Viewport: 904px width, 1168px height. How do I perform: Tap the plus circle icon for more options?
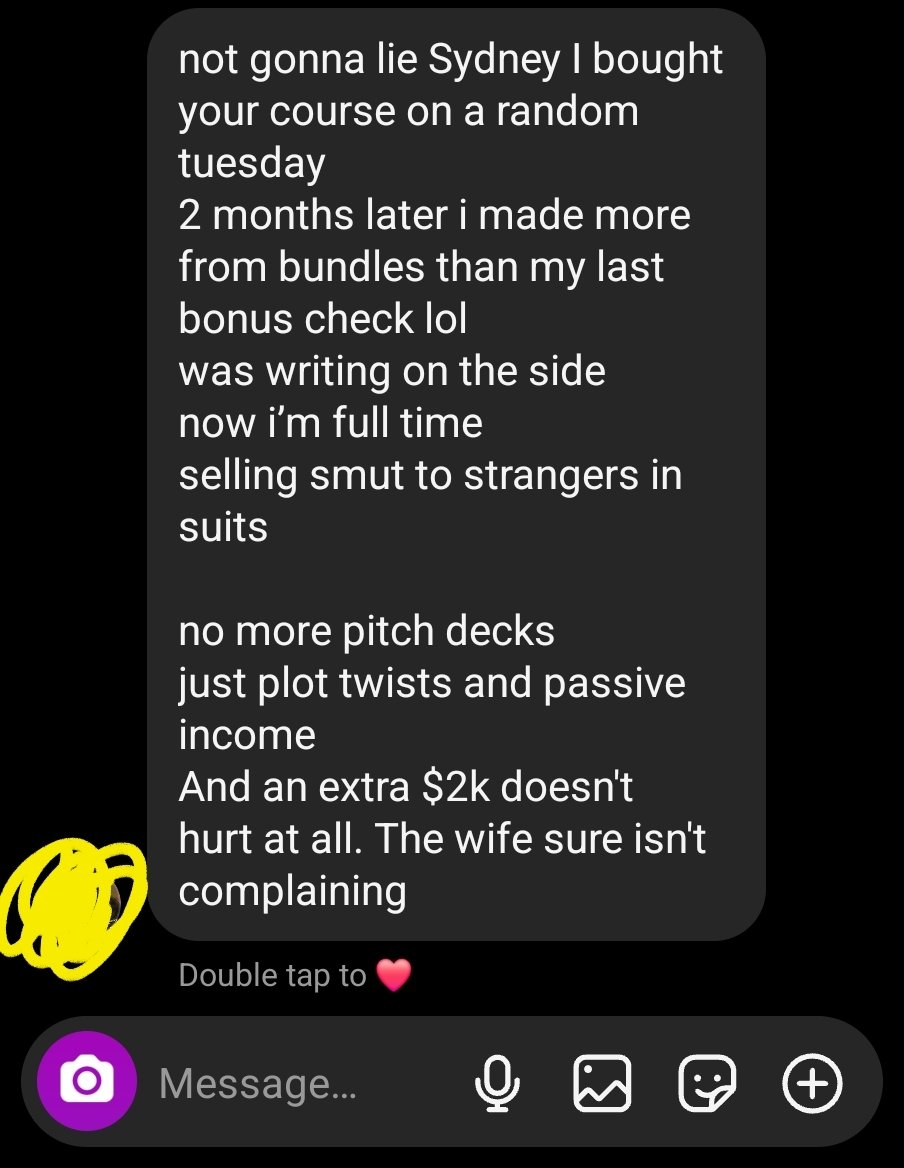(812, 1083)
